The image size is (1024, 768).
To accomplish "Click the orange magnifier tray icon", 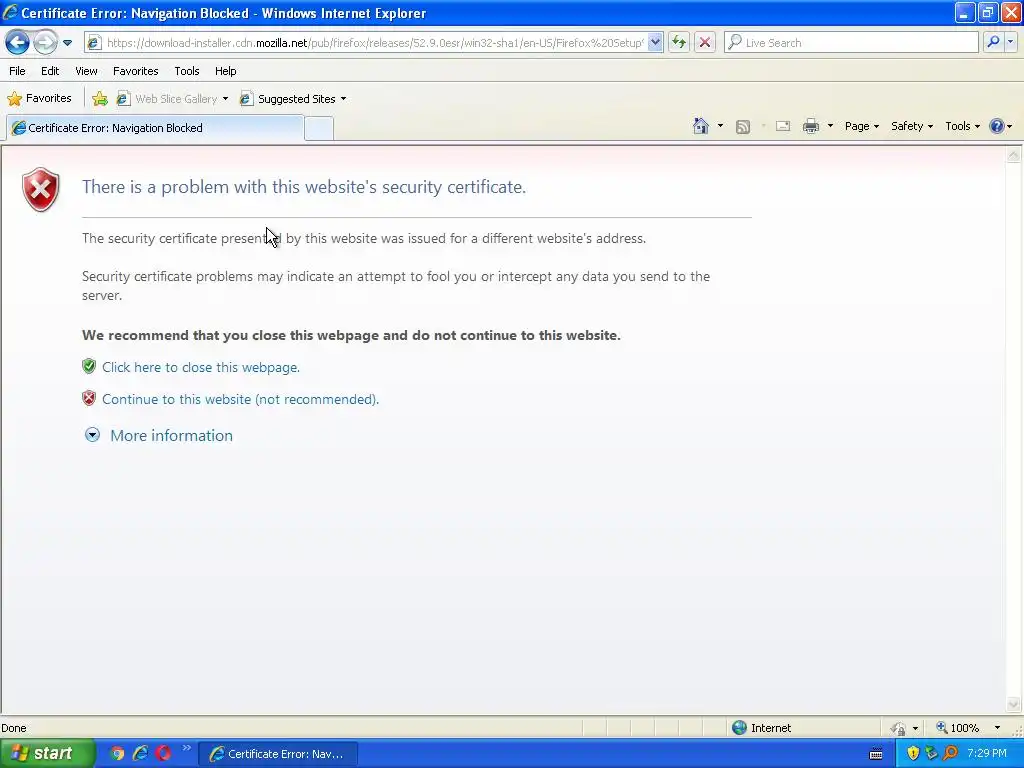I will (x=950, y=754).
